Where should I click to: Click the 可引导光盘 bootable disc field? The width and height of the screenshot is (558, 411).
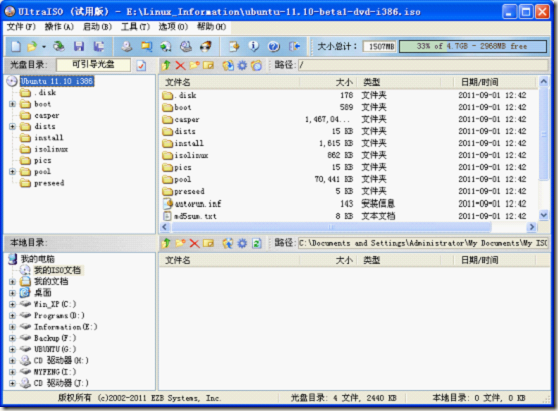tap(93, 65)
